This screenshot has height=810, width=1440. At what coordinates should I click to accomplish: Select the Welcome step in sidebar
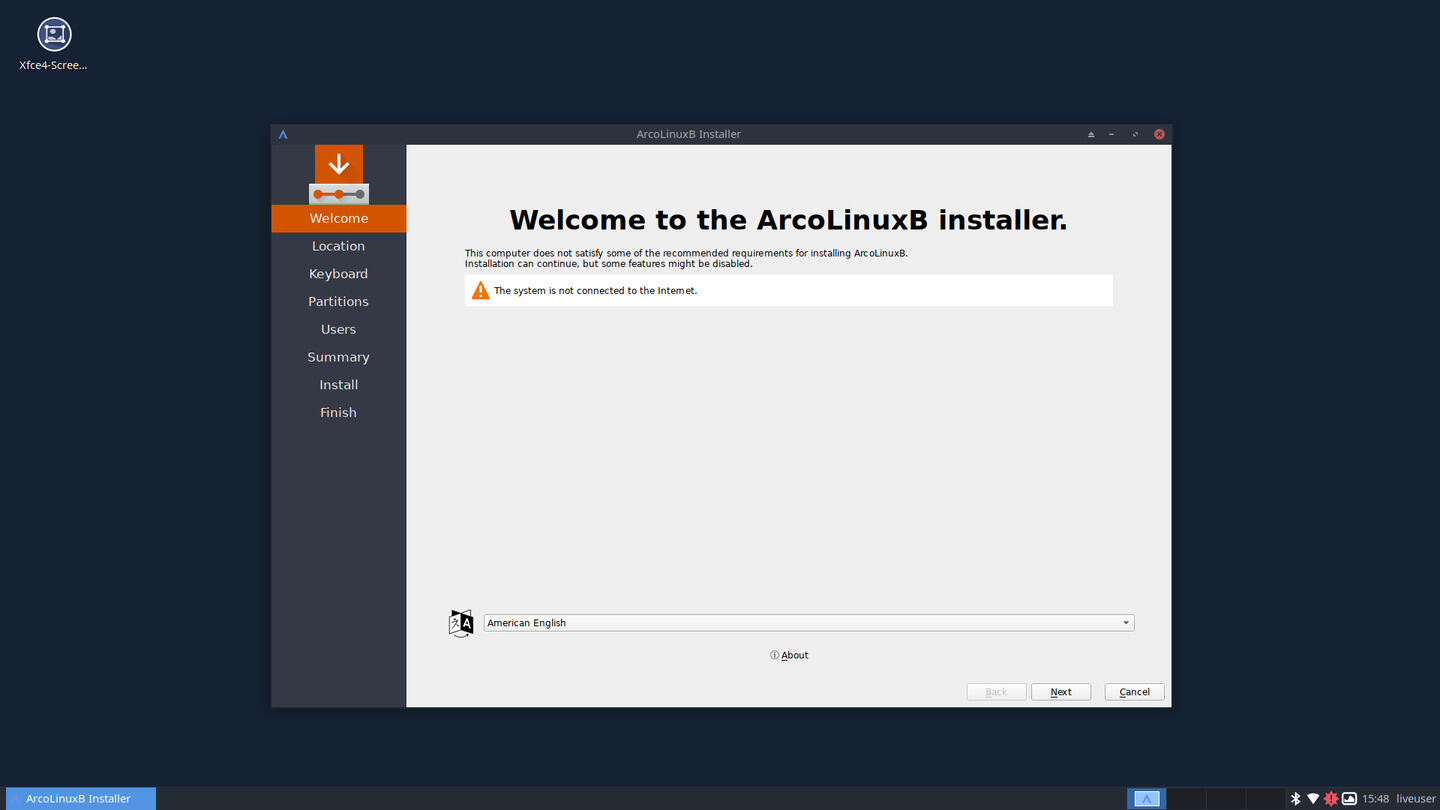click(339, 218)
